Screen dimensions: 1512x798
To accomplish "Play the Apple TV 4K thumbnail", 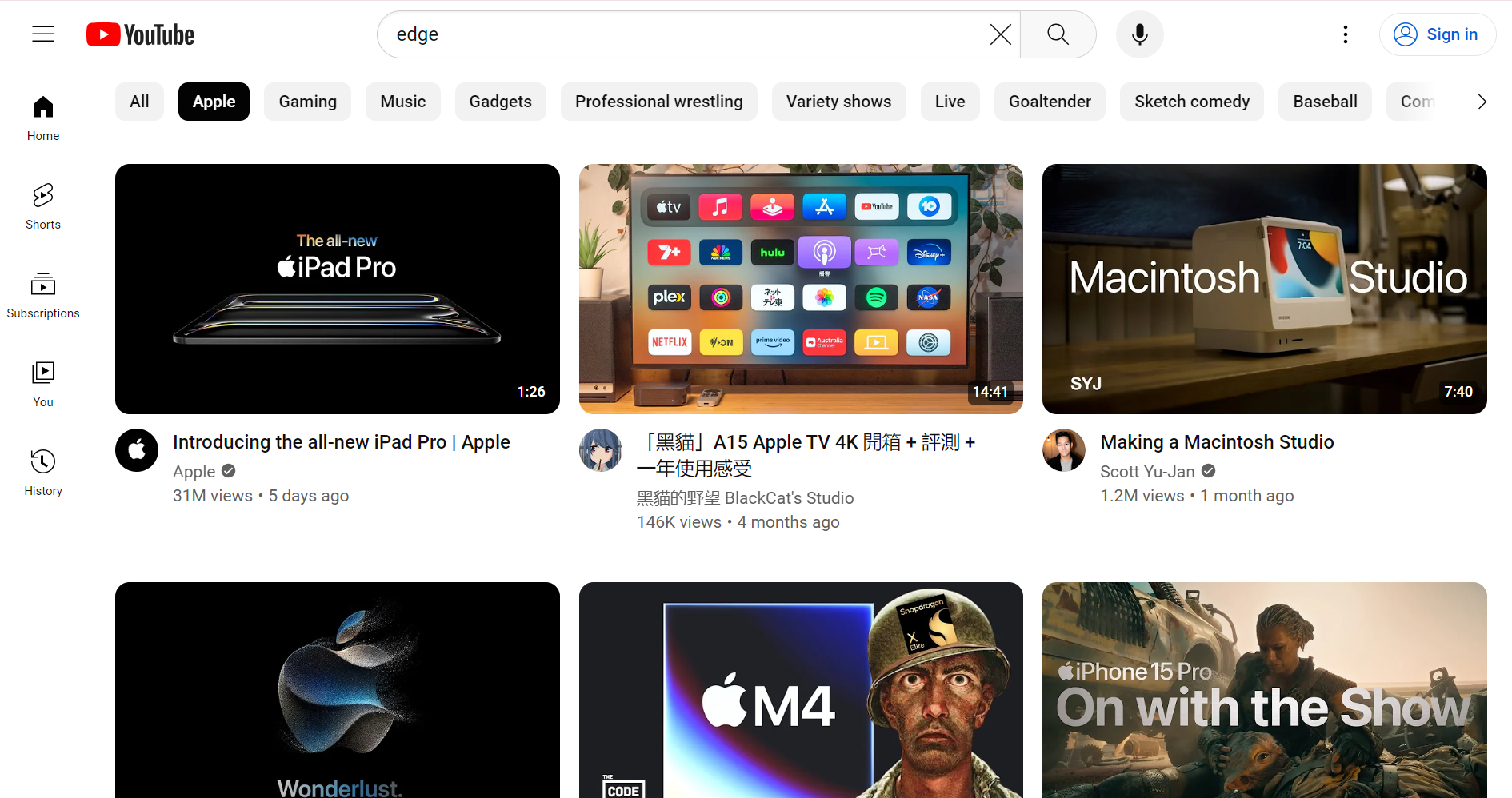I will click(x=801, y=289).
